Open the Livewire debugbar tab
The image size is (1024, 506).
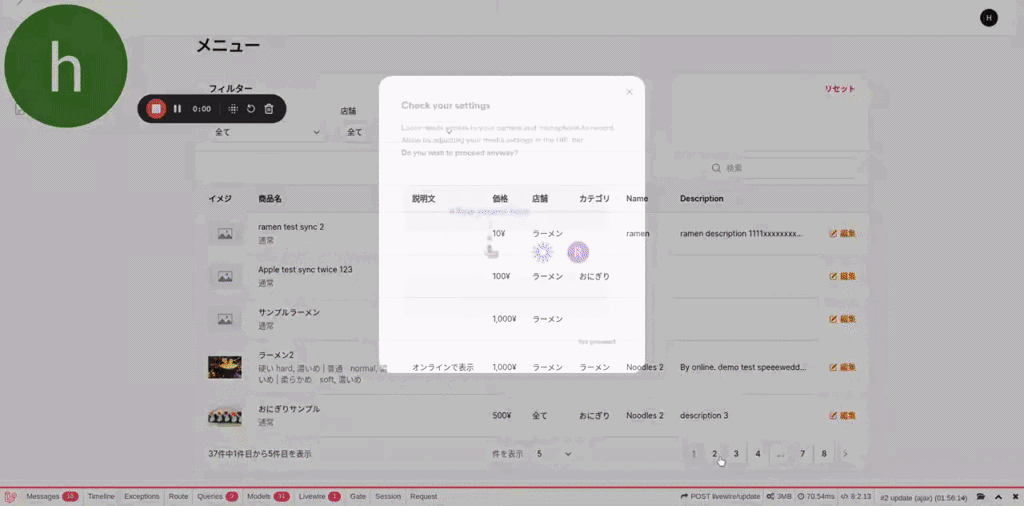tap(319, 496)
